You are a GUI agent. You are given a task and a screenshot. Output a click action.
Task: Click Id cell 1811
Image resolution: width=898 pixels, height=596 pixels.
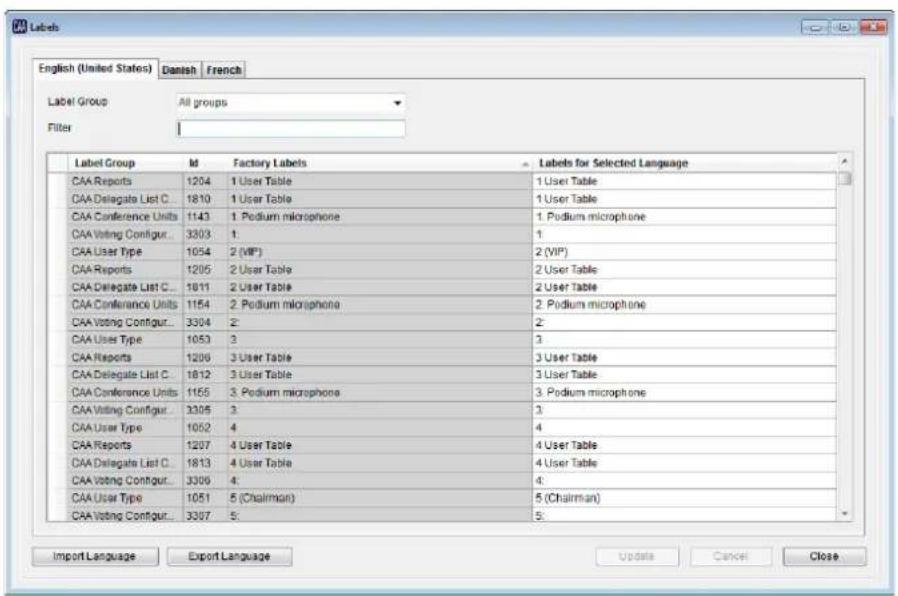click(205, 287)
